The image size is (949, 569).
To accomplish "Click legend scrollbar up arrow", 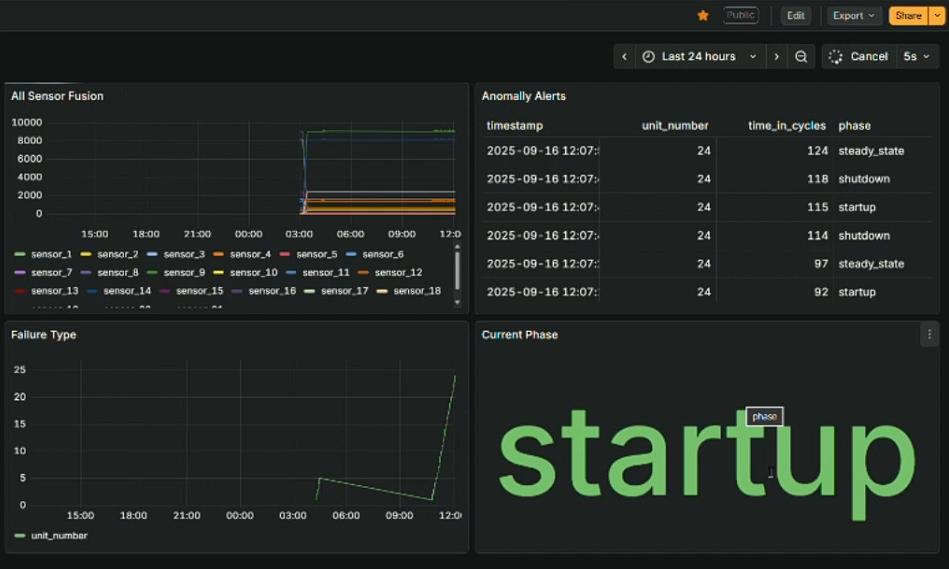I will [457, 247].
